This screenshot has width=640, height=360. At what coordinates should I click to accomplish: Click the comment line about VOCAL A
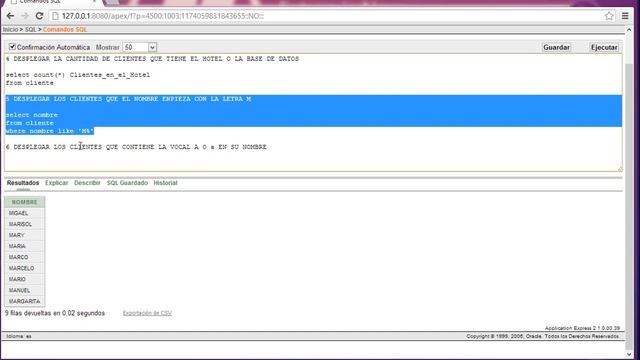point(136,147)
